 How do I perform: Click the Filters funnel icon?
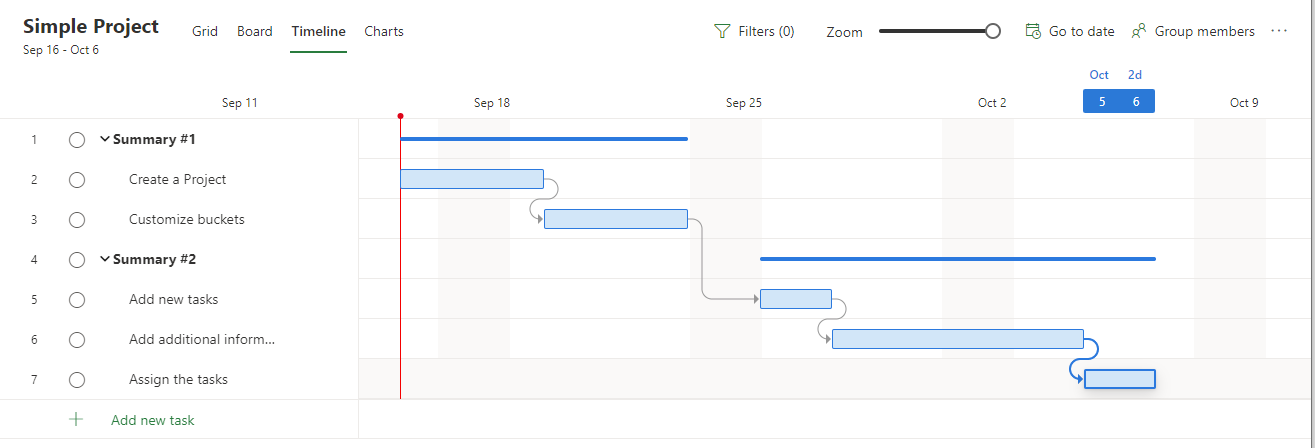pyautogui.click(x=722, y=31)
